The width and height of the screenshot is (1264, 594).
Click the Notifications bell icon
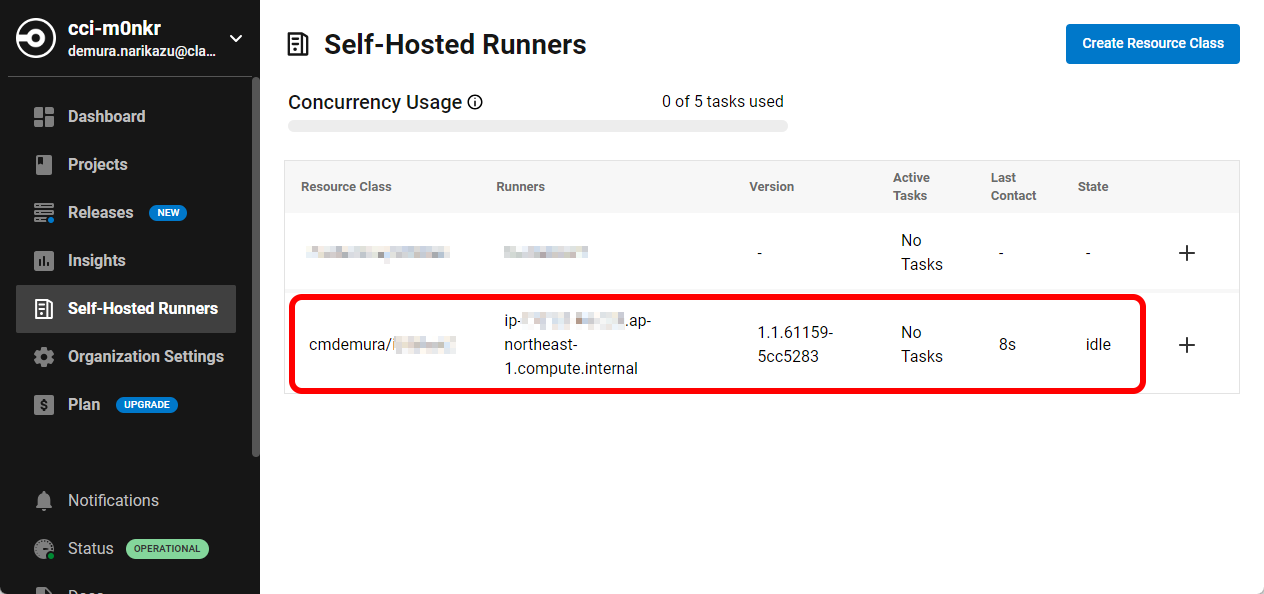point(44,500)
